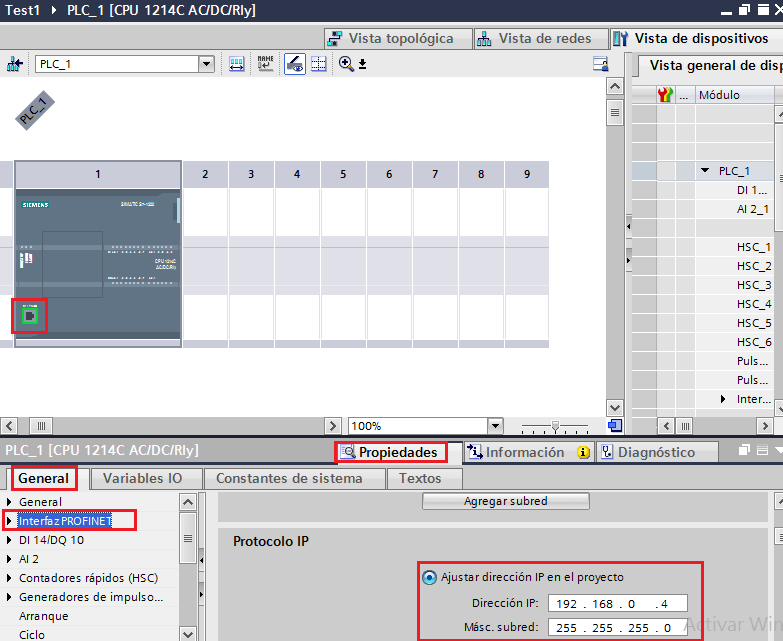
Task: Switch to Vista de redes tab
Action: tap(534, 38)
